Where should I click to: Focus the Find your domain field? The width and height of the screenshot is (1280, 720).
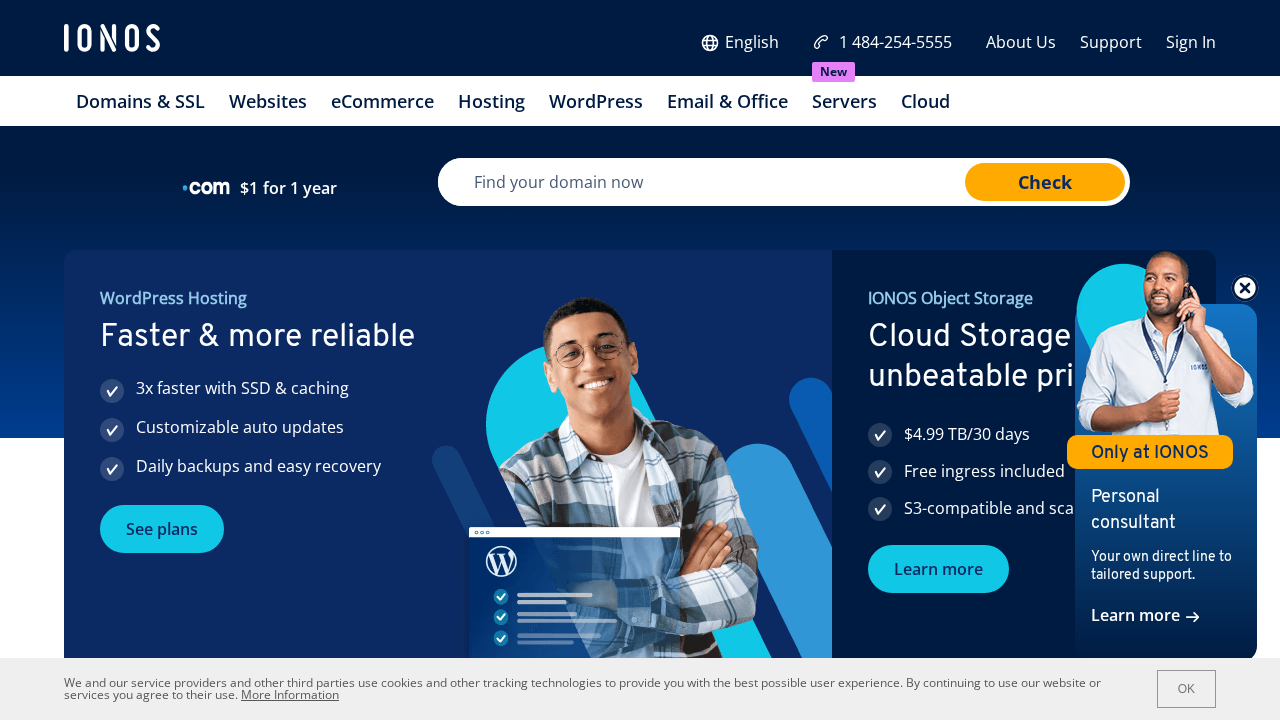pos(700,182)
